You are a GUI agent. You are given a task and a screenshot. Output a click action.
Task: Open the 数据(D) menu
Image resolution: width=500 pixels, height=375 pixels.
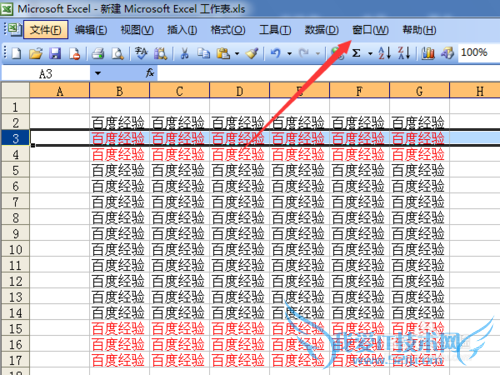(x=321, y=30)
